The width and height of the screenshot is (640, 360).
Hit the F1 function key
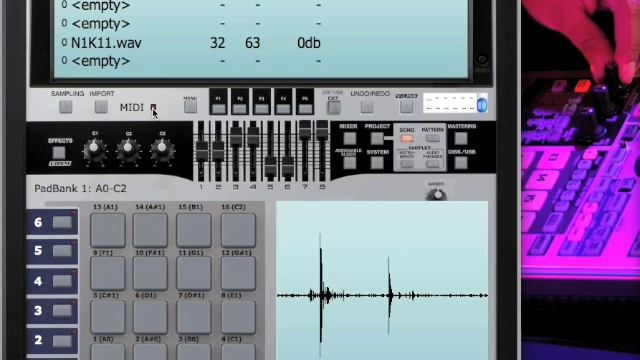coord(218,109)
